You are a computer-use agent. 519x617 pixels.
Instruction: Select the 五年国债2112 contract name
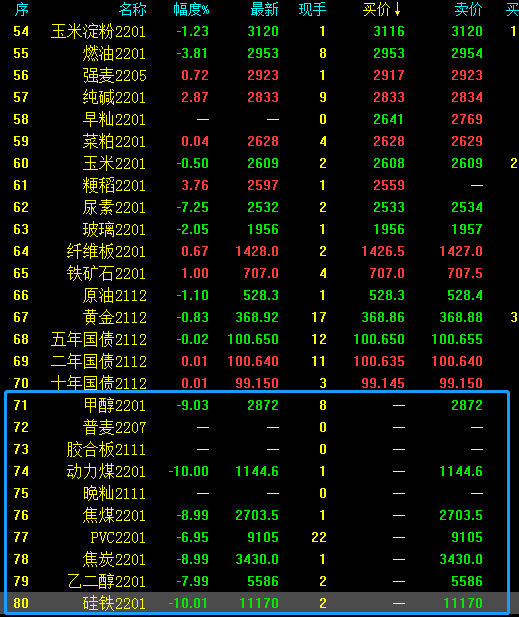pyautogui.click(x=98, y=340)
